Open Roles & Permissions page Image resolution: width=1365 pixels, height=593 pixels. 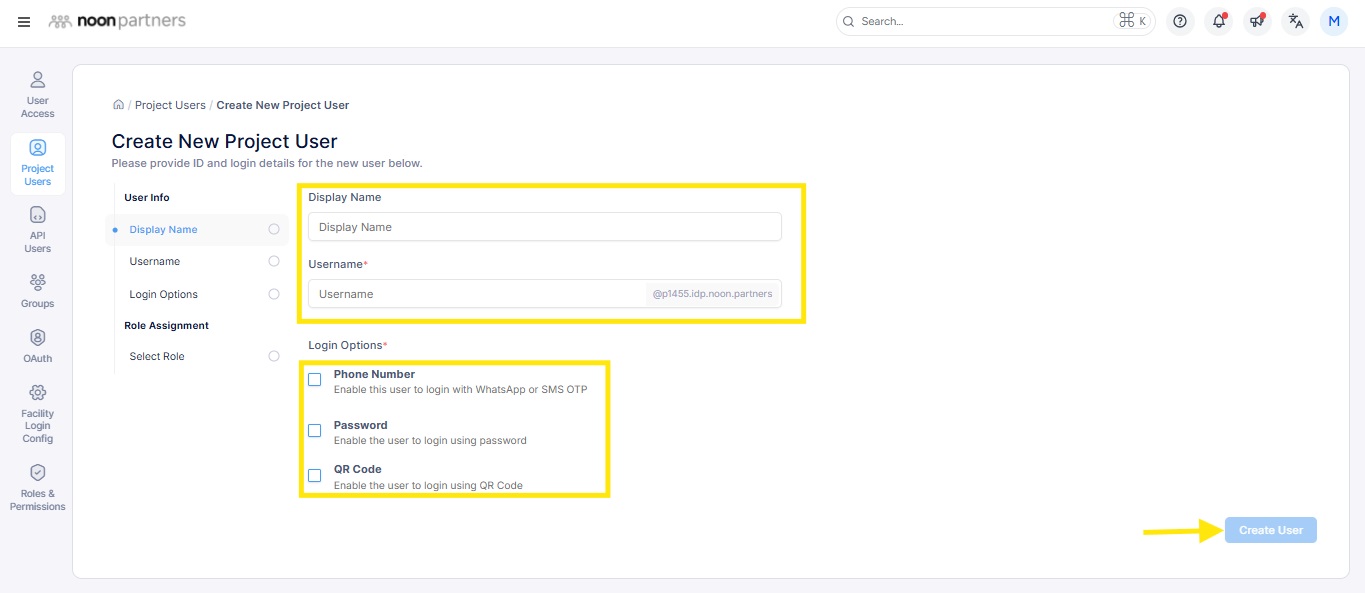pyautogui.click(x=37, y=487)
